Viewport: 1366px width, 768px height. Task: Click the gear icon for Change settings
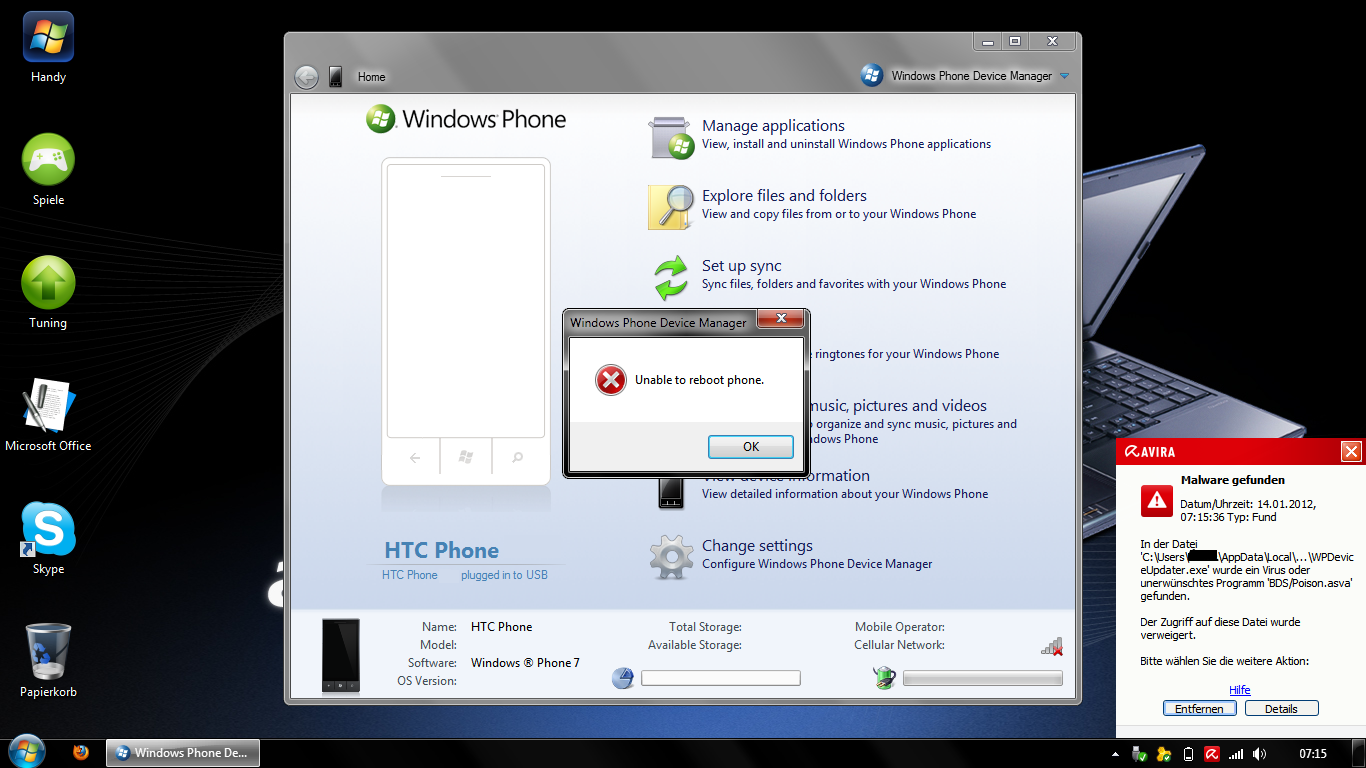click(671, 557)
